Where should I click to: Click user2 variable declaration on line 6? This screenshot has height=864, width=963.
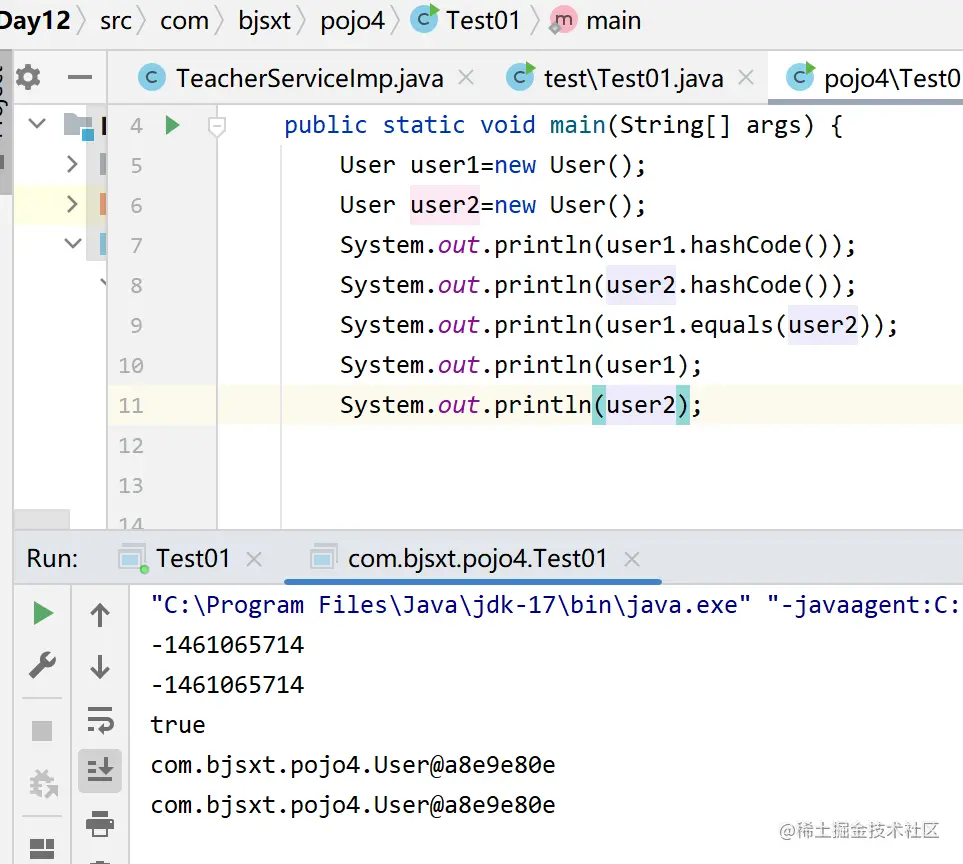[x=445, y=205]
